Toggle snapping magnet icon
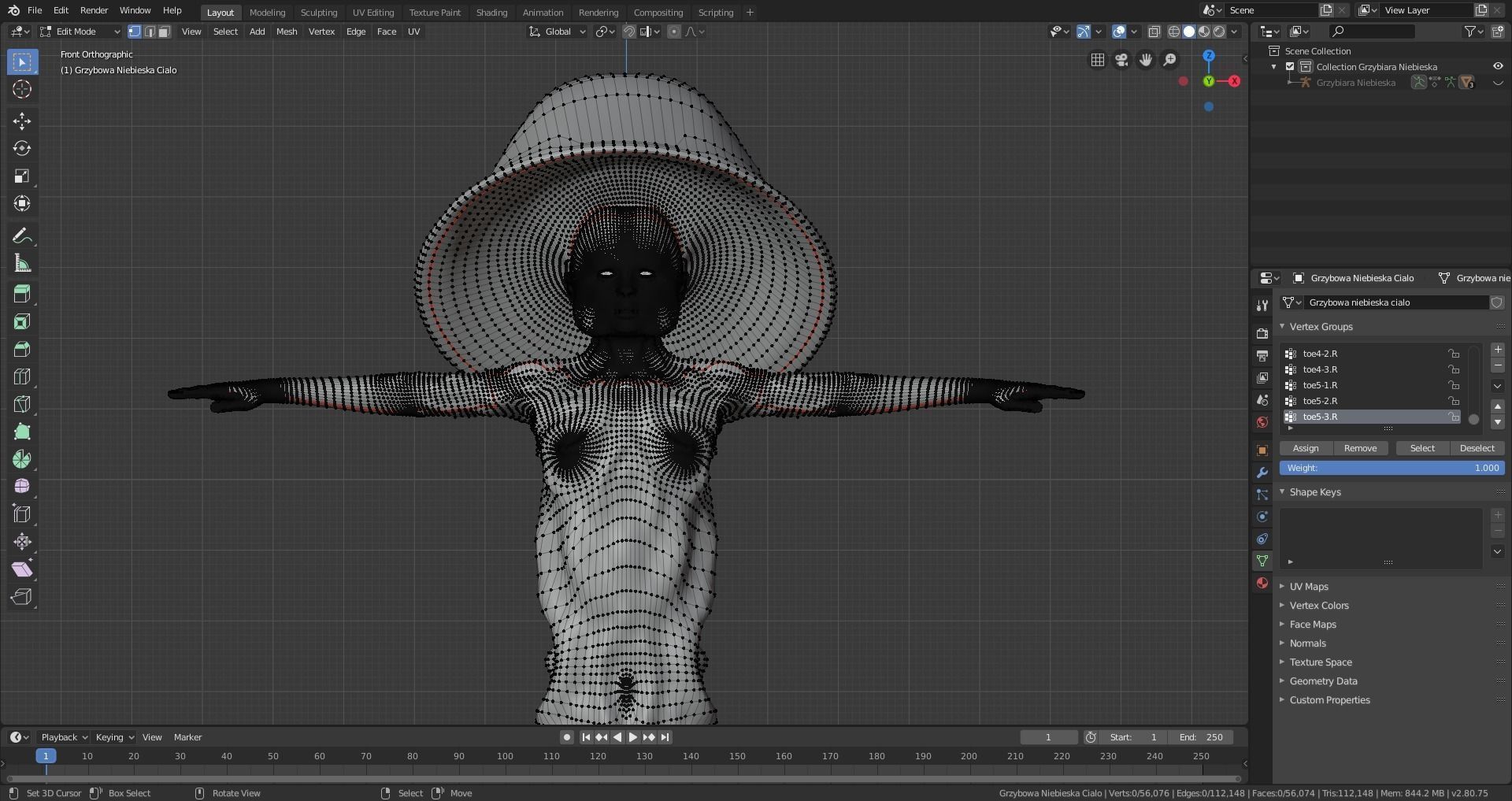This screenshot has height=801, width=1512. coord(629,32)
